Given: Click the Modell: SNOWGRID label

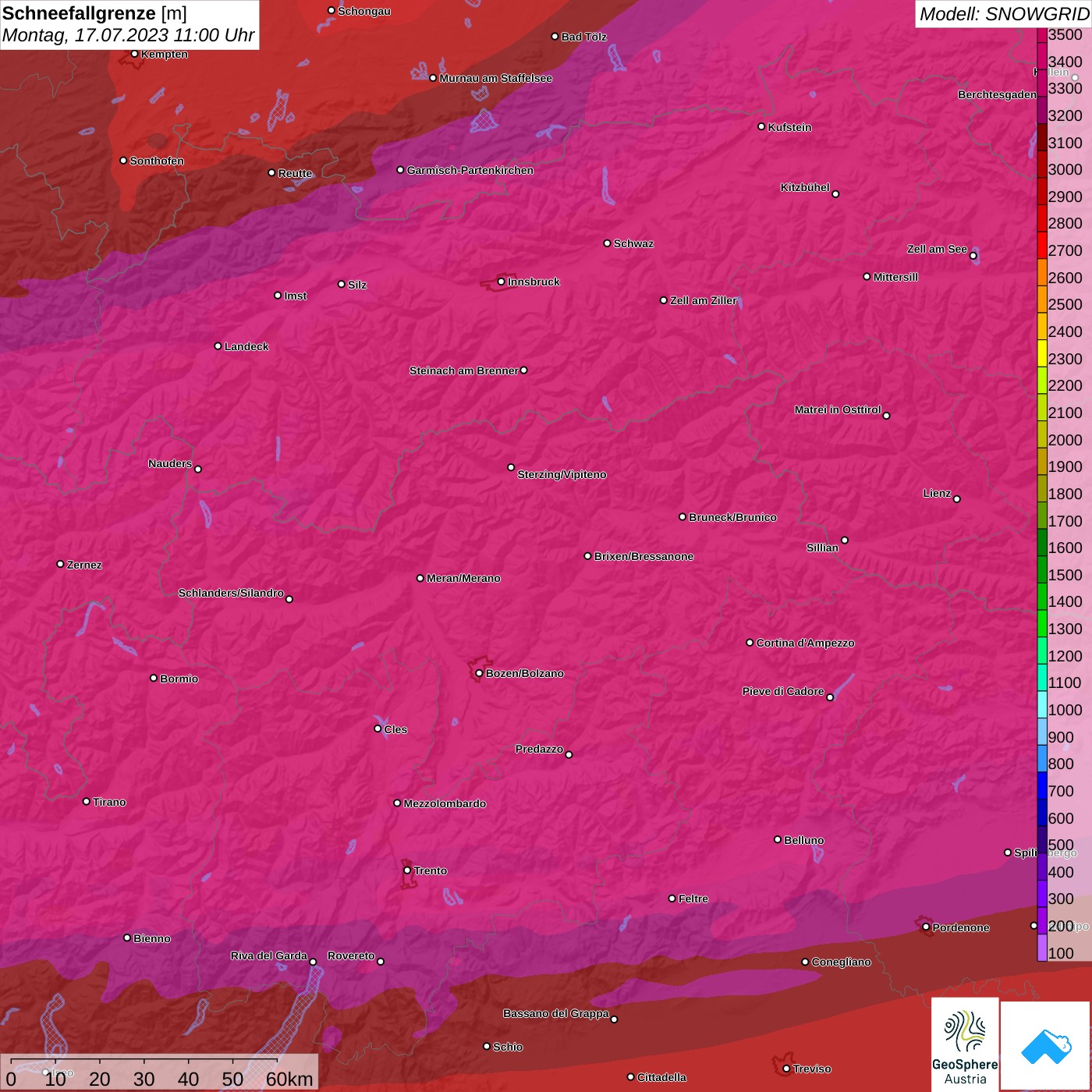Looking at the screenshot, I should (1004, 14).
